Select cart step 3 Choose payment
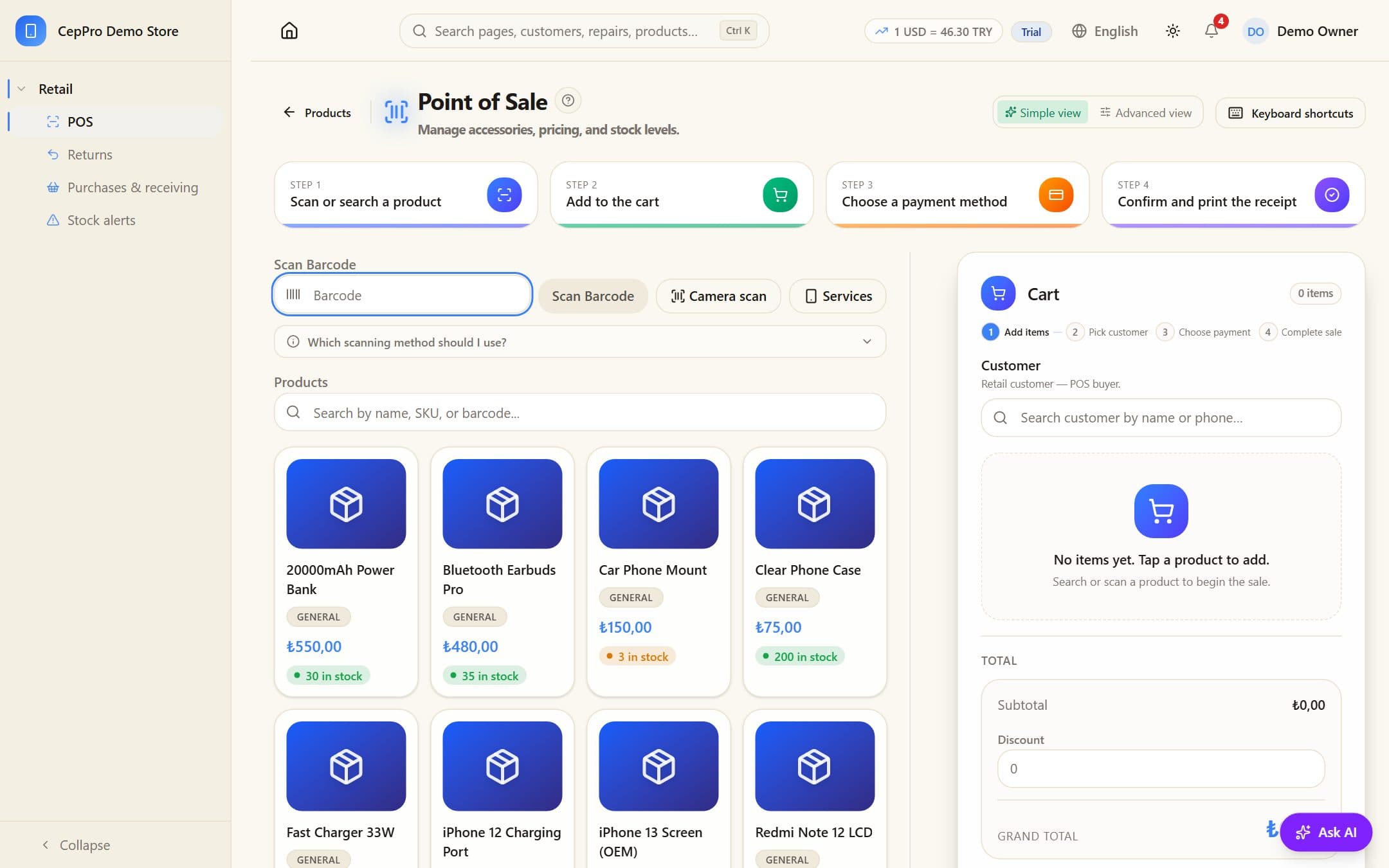 (1204, 332)
